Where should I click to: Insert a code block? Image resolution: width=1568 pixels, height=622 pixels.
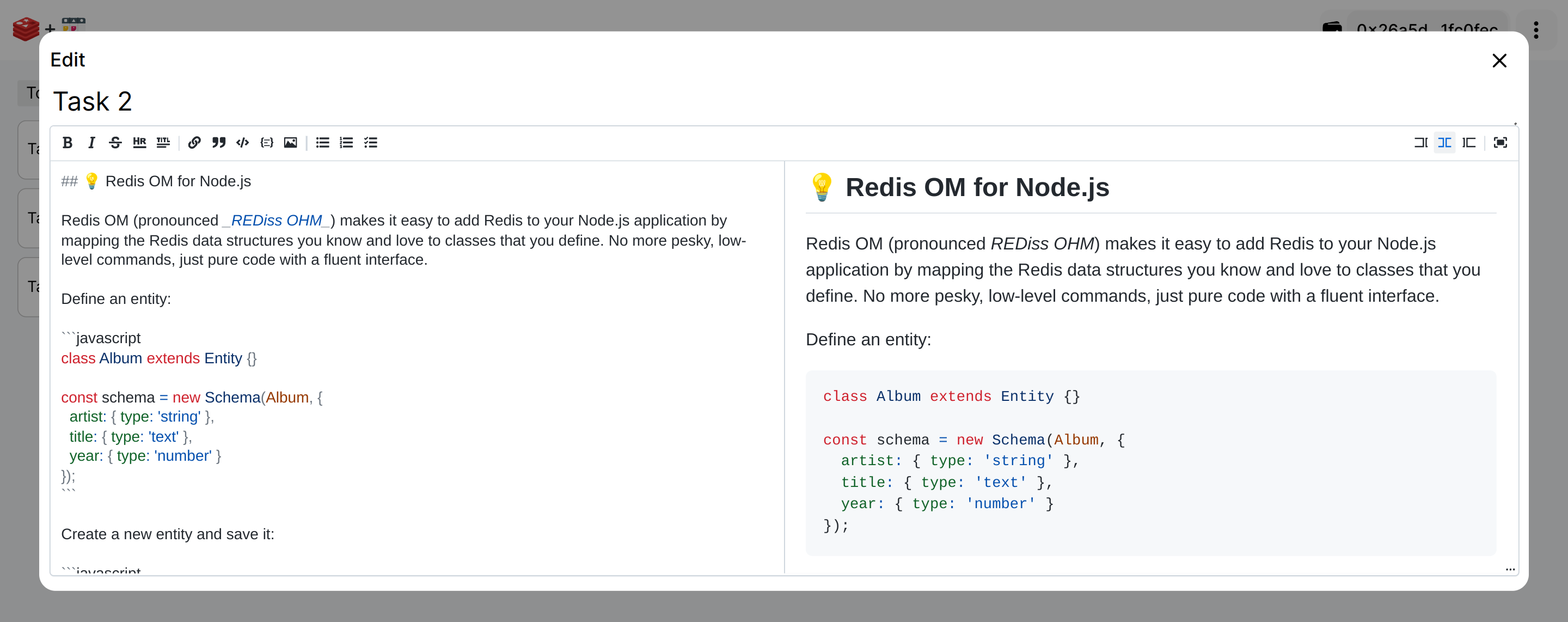[267, 143]
